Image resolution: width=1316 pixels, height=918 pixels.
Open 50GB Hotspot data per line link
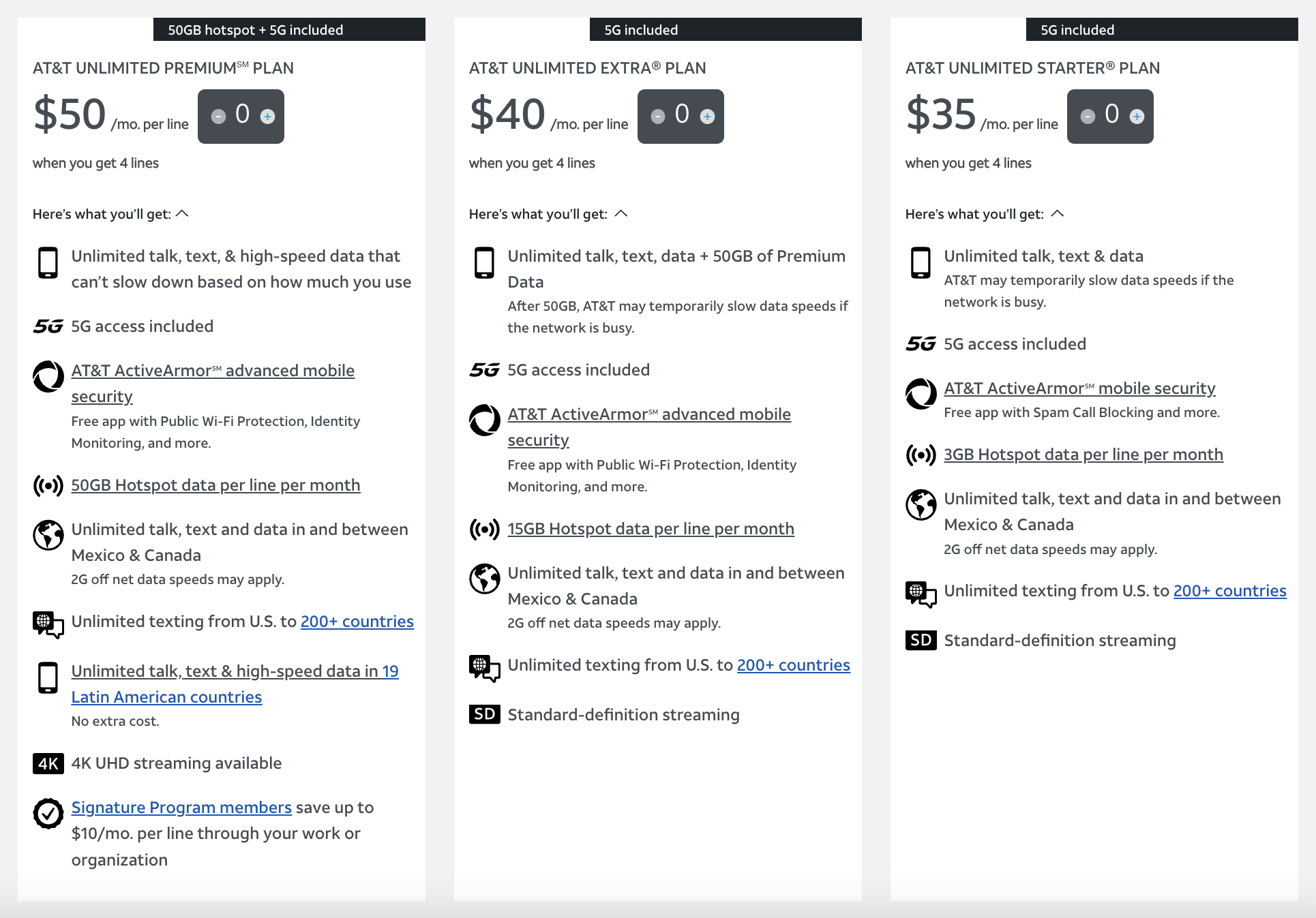pos(215,485)
